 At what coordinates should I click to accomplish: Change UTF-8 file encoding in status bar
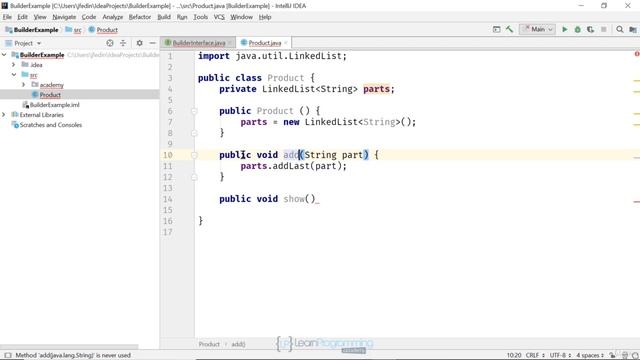(560, 355)
